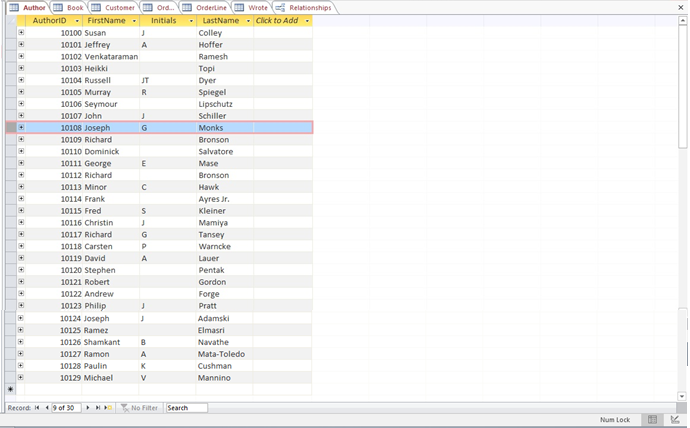Expand the Russell Dyer record
This screenshot has width=690, height=428.
pyautogui.click(x=21, y=80)
